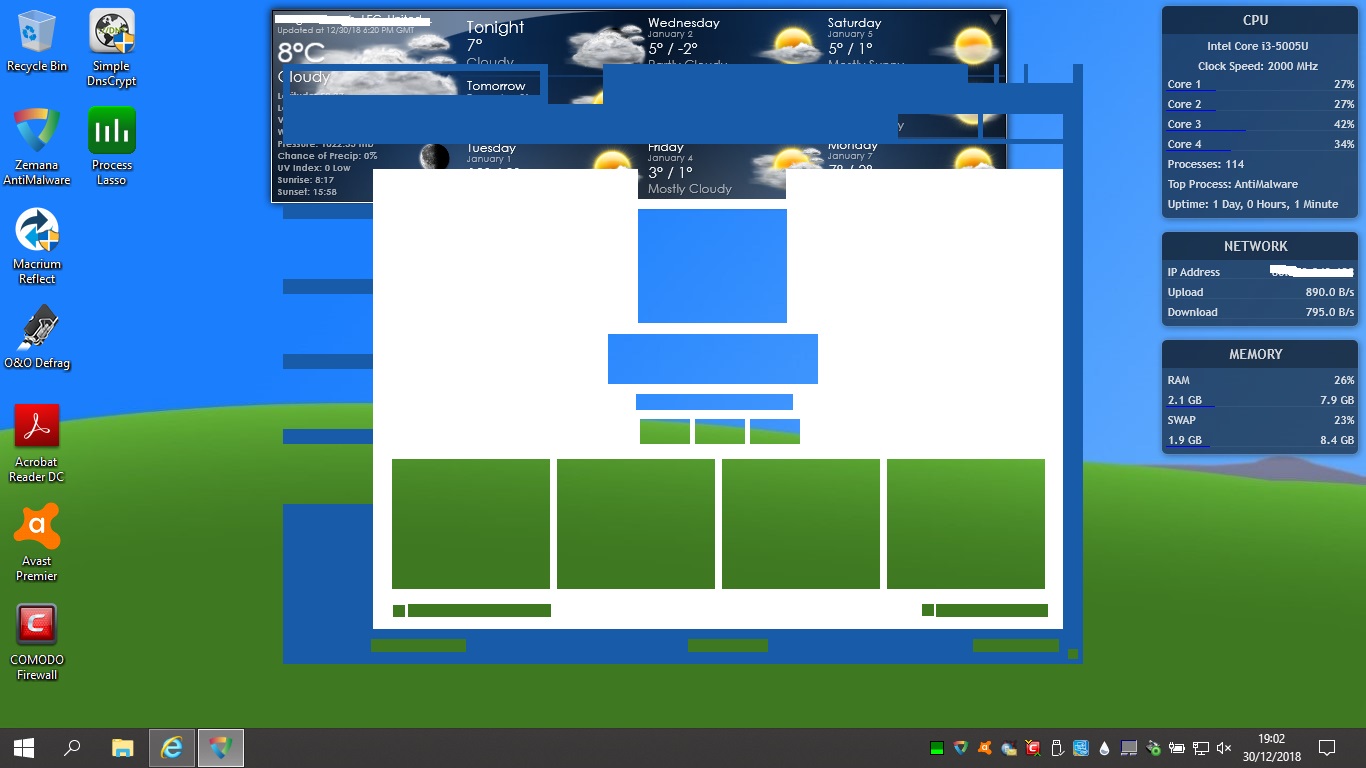Launch Simple DnsCrypt from the desktop

click(112, 48)
